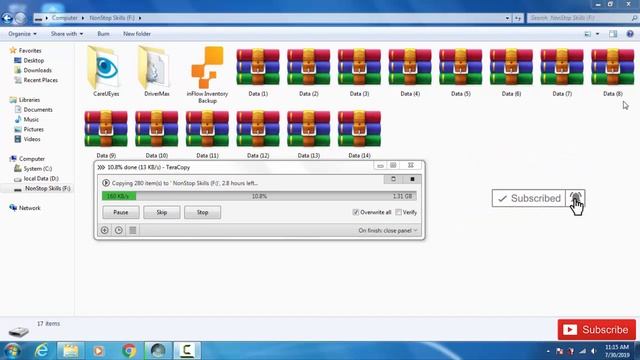
Task: Open Google Chrome from the taskbar
Action: click(x=129, y=351)
